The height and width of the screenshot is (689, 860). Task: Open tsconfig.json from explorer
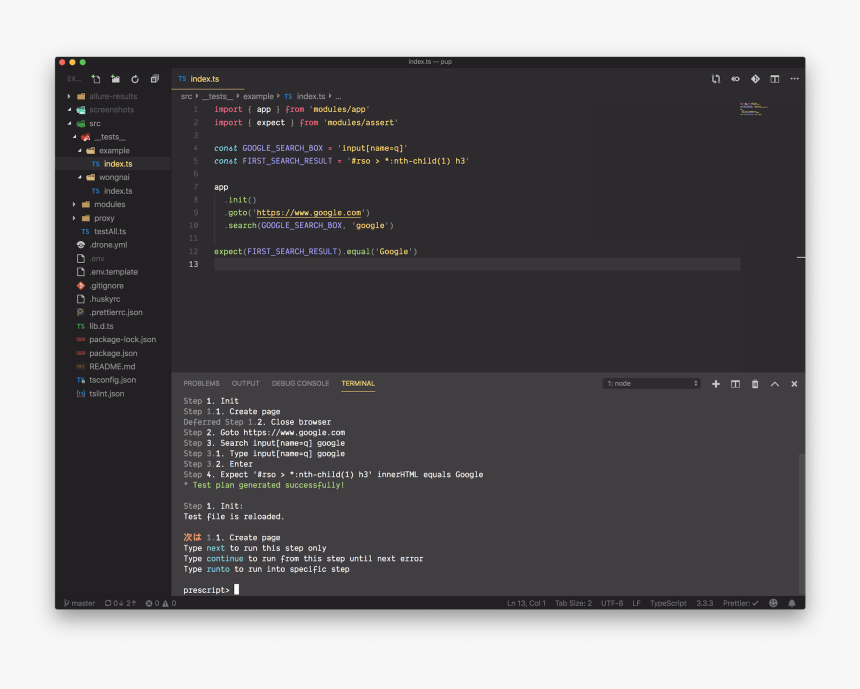(x=112, y=380)
